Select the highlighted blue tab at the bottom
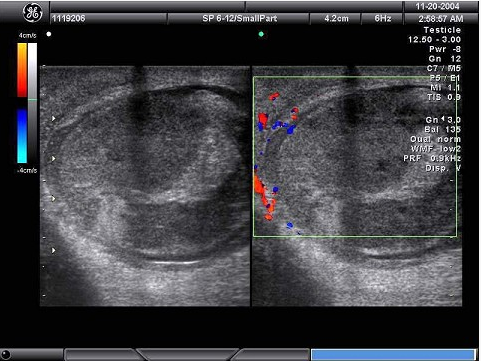 (393, 355)
